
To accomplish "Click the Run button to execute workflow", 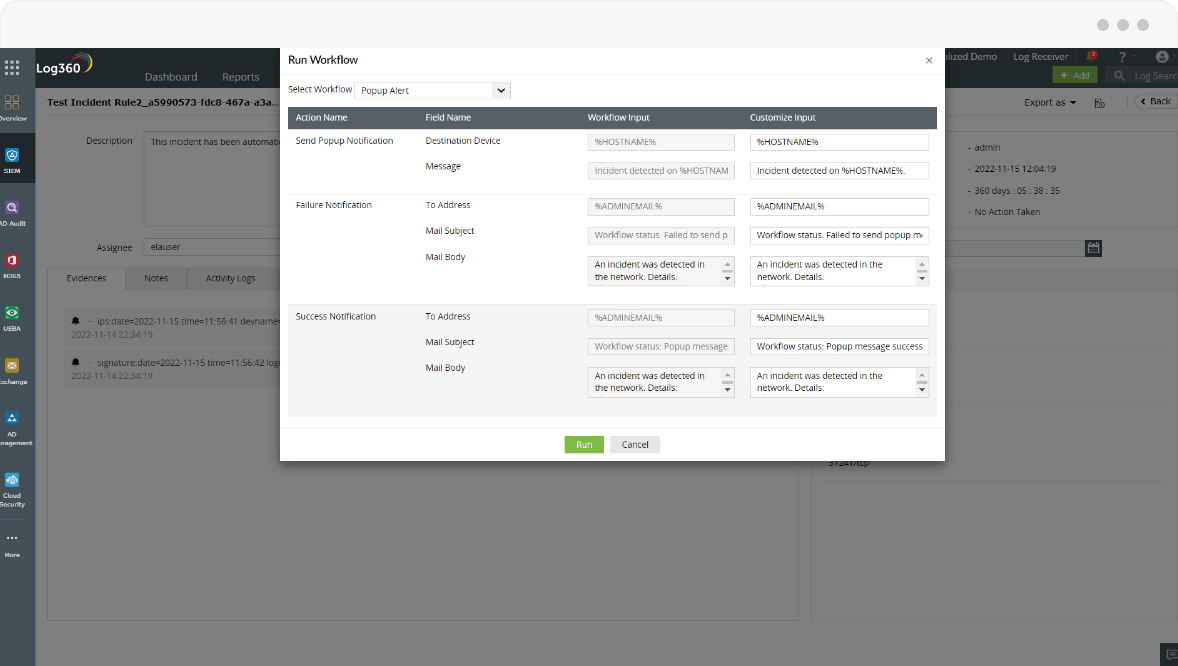I will (x=584, y=444).
